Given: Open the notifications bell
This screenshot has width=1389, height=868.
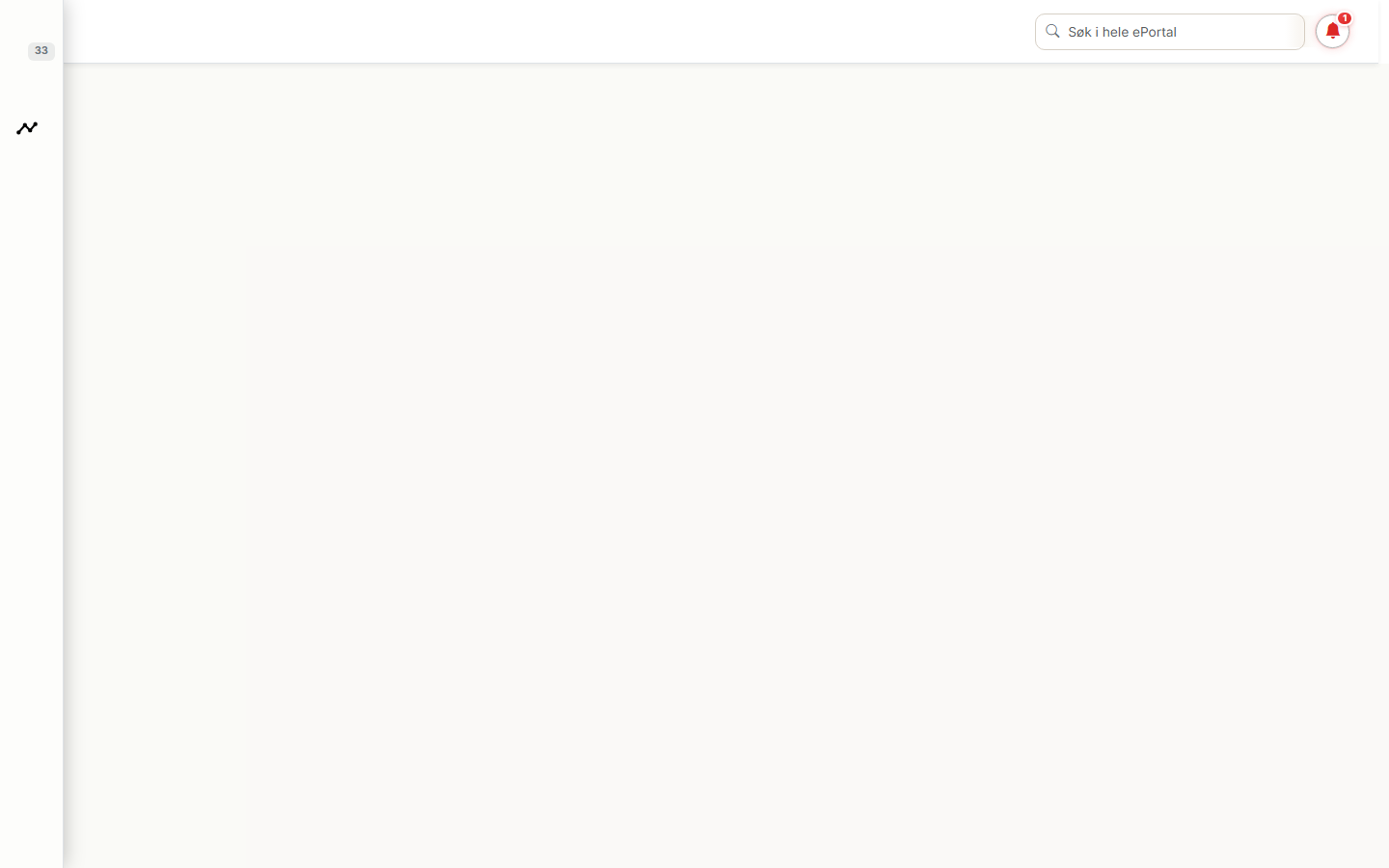Looking at the screenshot, I should [x=1332, y=32].
